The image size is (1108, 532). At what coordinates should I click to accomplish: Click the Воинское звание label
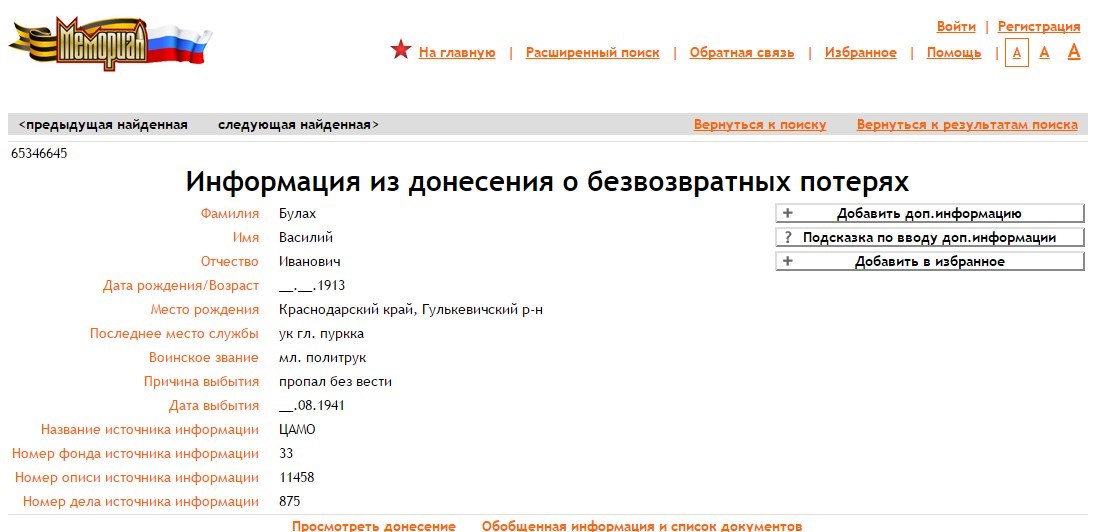click(x=204, y=357)
